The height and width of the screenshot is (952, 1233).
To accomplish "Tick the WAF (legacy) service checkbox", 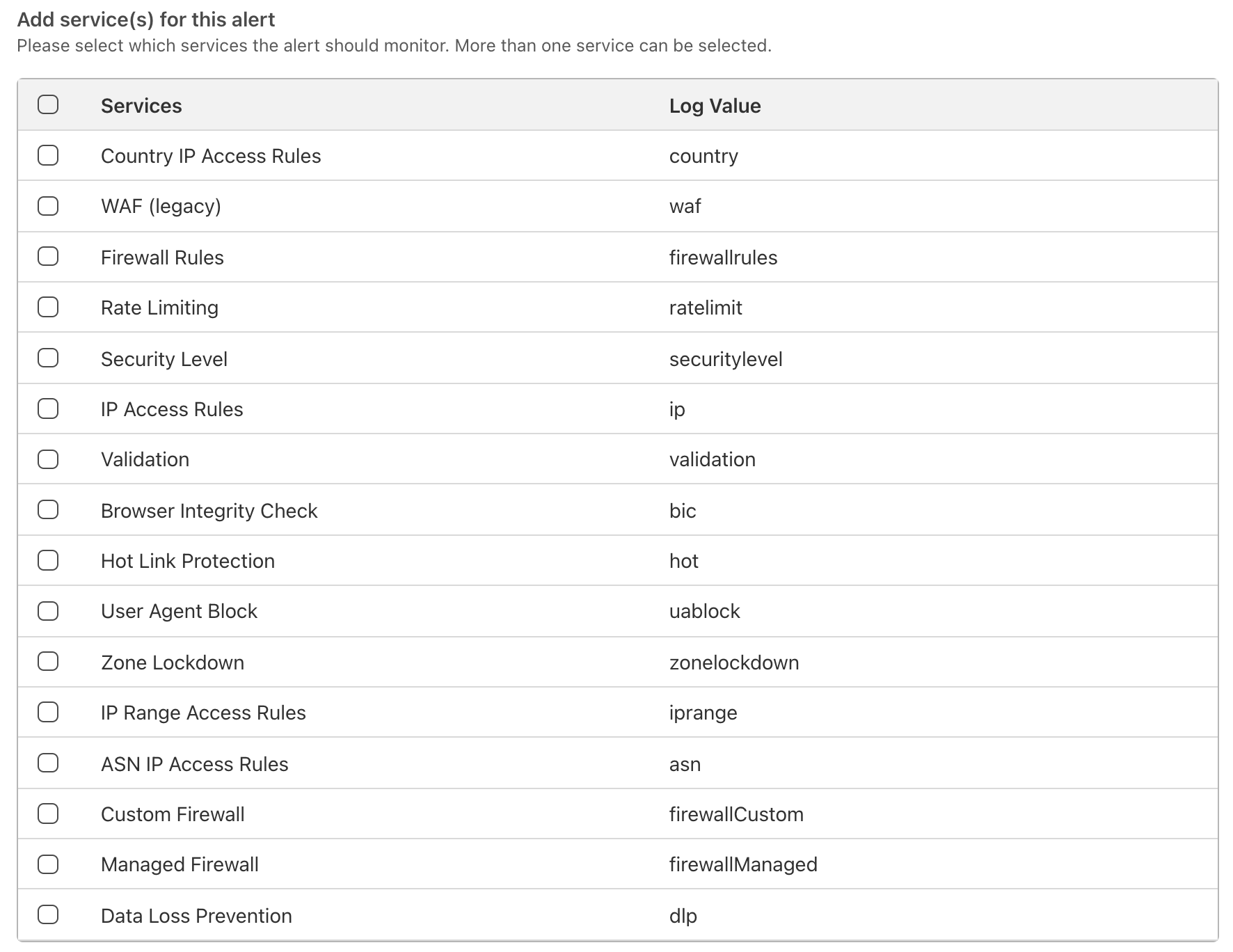I will click(x=48, y=206).
